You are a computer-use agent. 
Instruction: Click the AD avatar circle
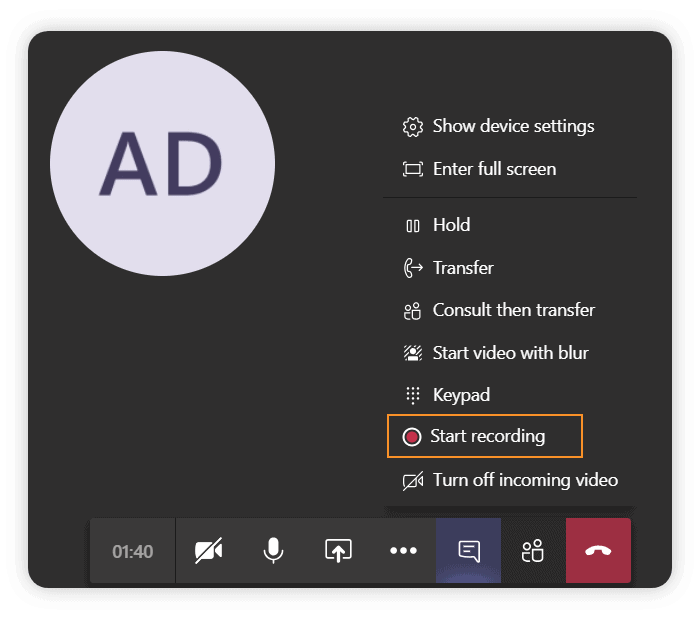[162, 163]
